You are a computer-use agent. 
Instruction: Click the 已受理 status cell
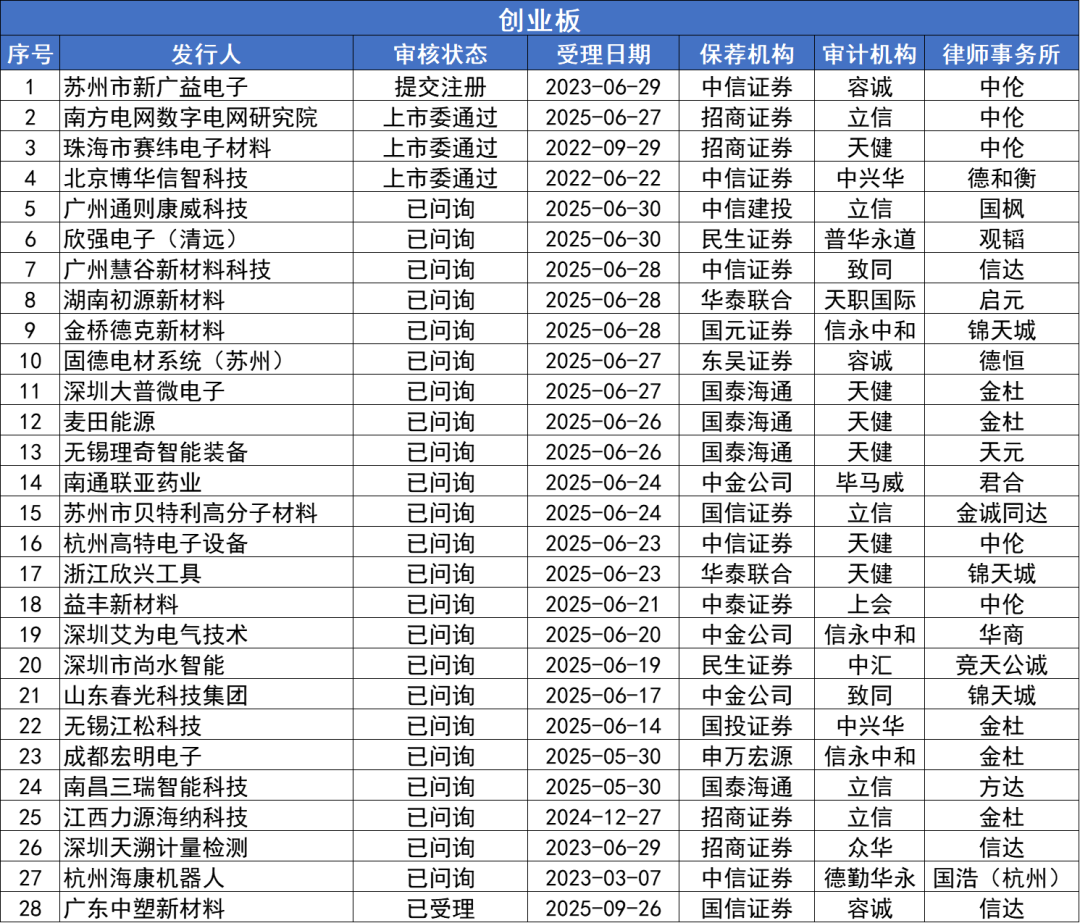pyautogui.click(x=440, y=908)
